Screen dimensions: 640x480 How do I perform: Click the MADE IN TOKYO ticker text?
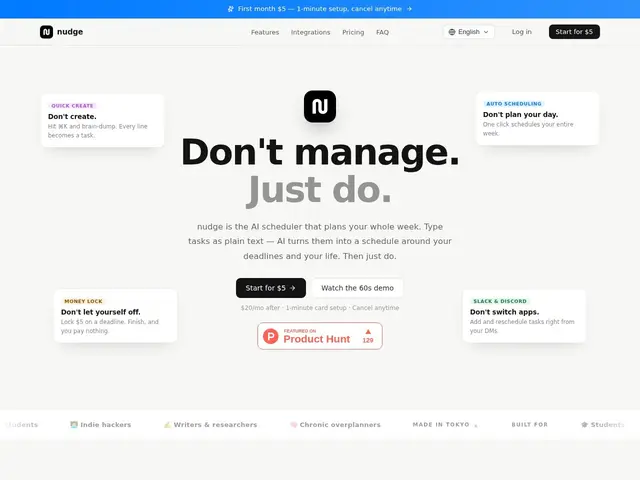(x=441, y=424)
